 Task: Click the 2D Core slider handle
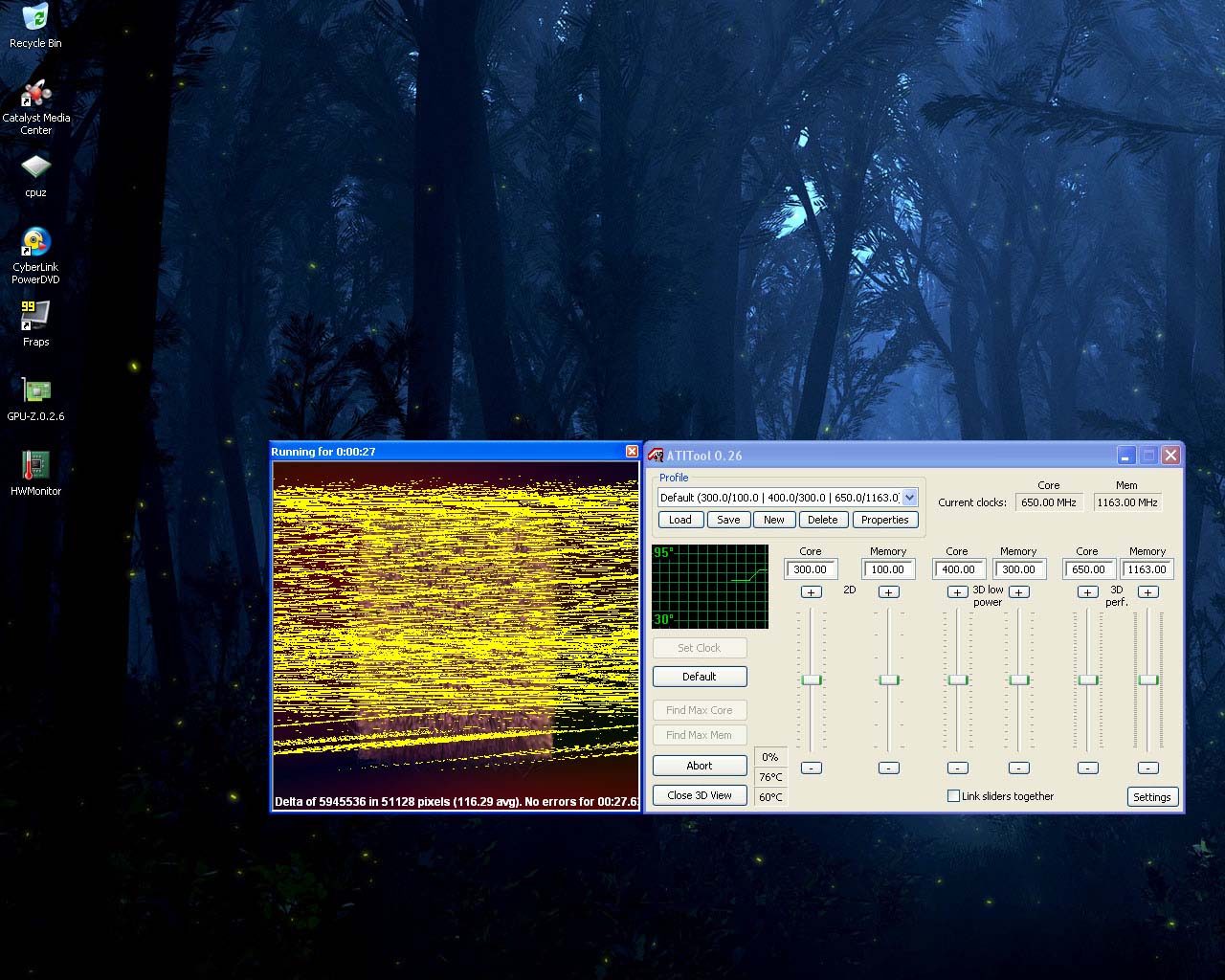pos(812,679)
